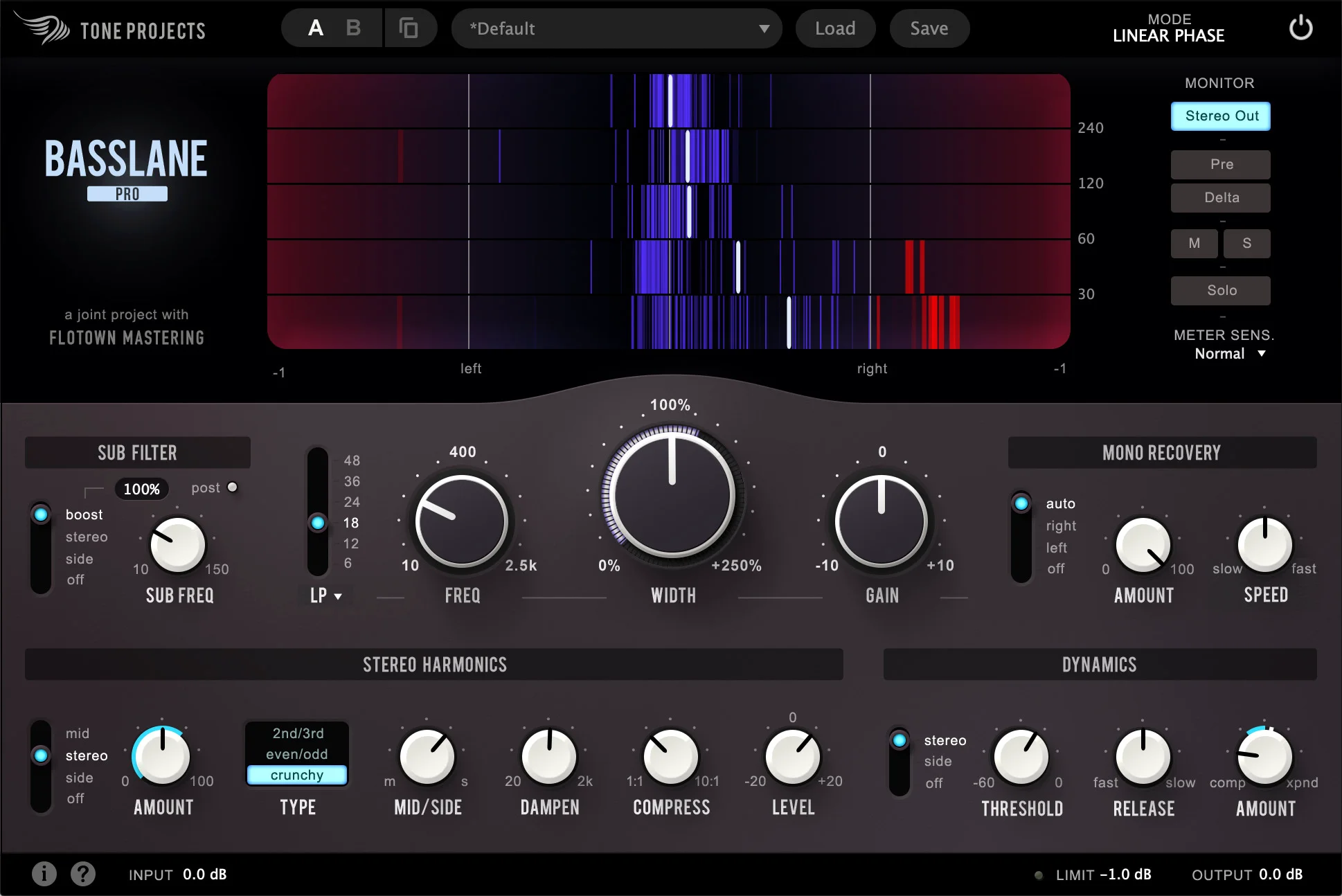The width and height of the screenshot is (1342, 896).
Task: Click the power bypass icon
Action: [x=1300, y=28]
